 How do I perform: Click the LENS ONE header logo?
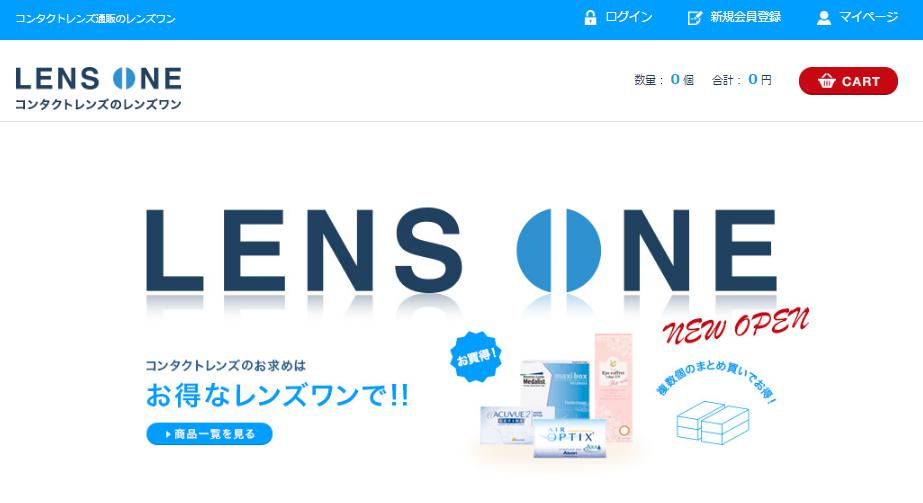(98, 88)
